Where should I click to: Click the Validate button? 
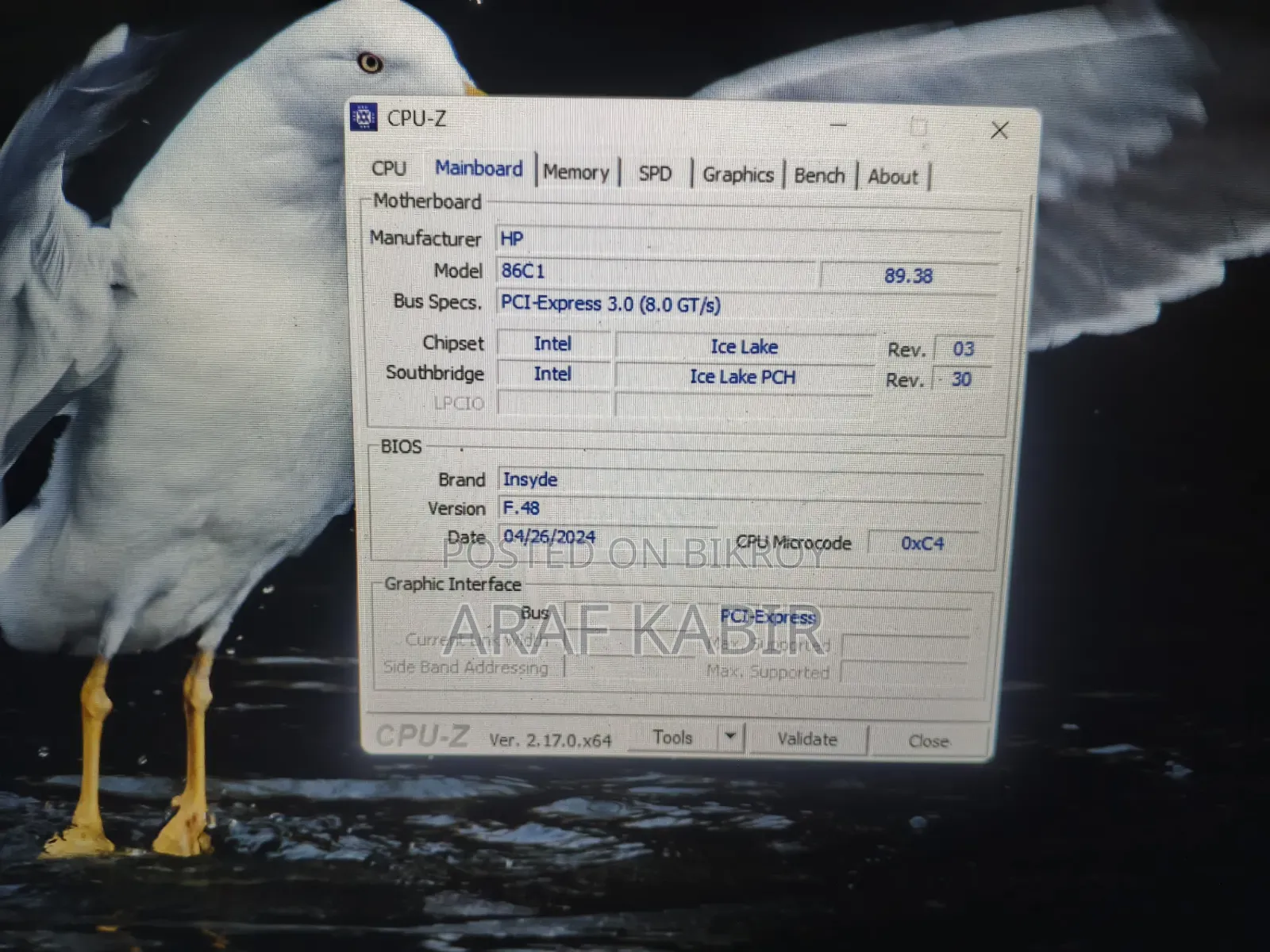pos(807,739)
